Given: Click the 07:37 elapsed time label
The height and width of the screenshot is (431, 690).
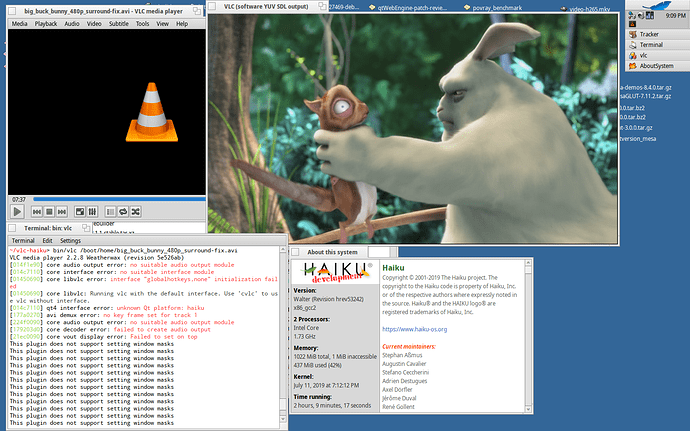Looking at the screenshot, I should tap(18, 199).
